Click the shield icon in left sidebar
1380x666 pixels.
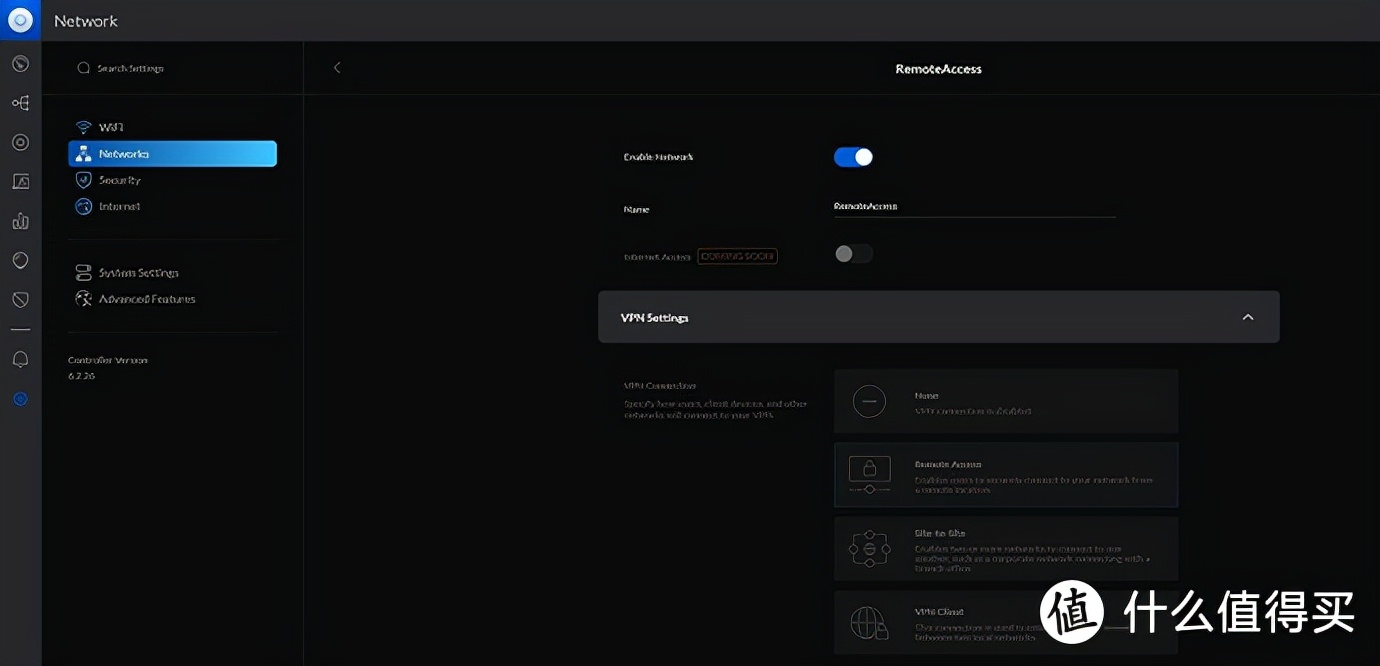coord(20,300)
